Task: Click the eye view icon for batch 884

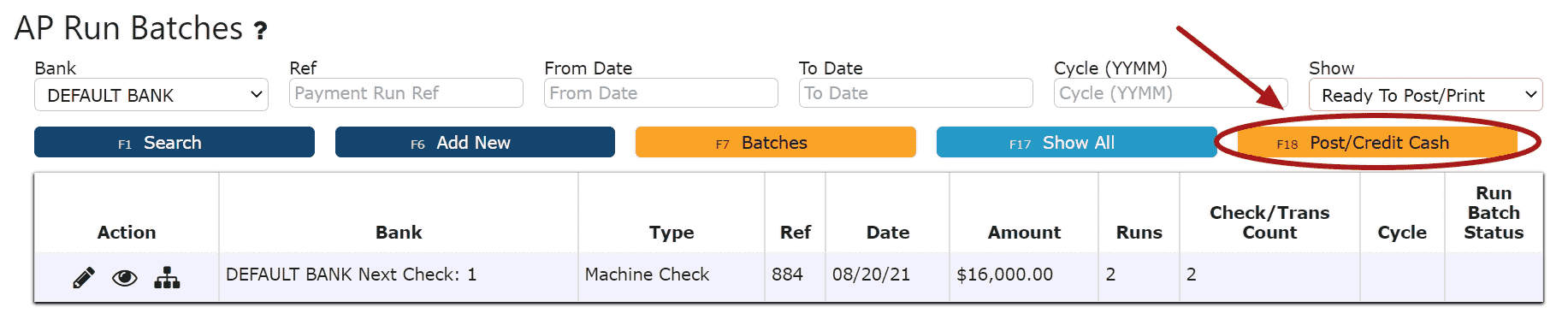Action: point(125,278)
